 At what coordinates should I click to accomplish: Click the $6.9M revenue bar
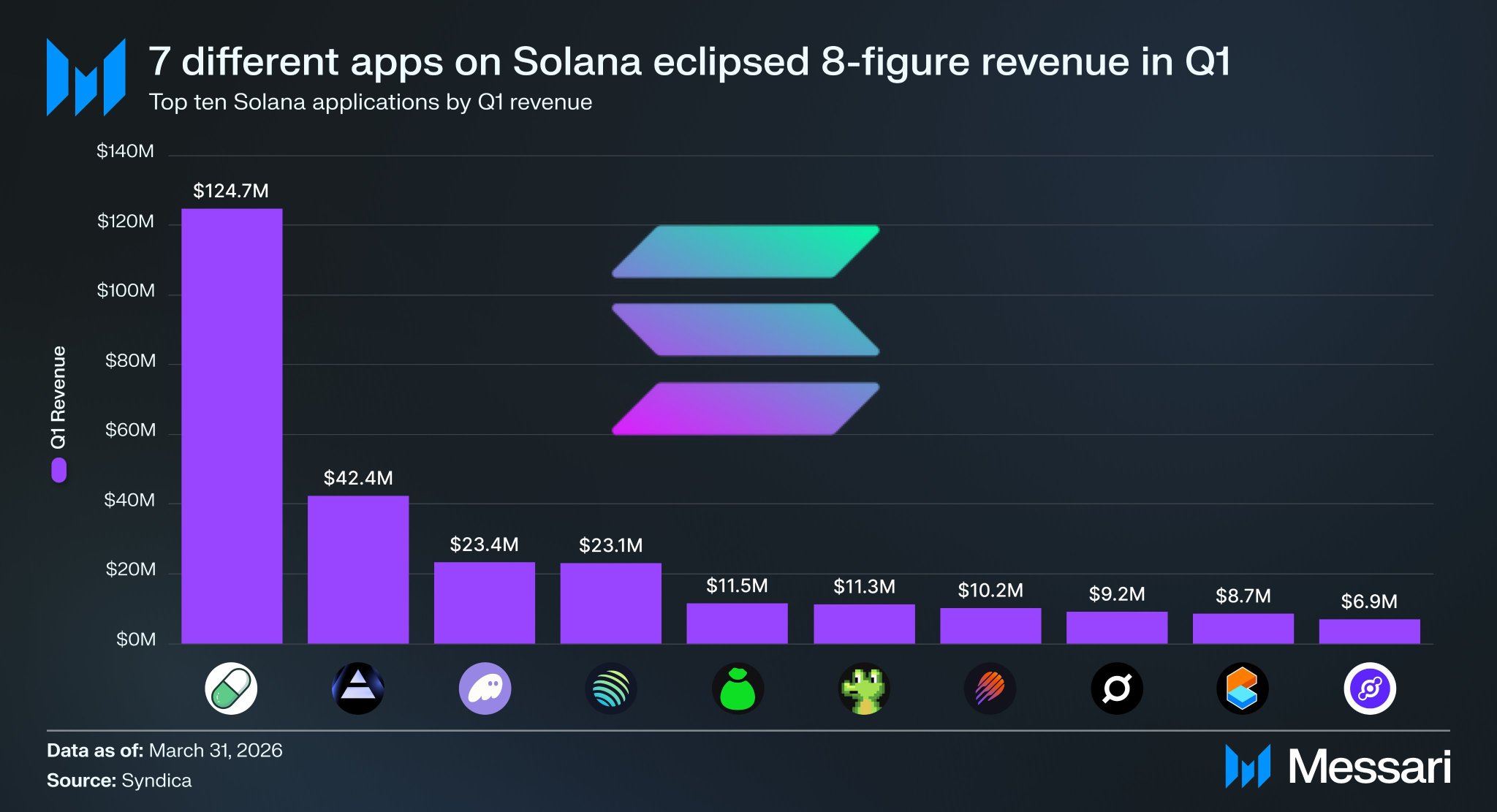click(x=1370, y=631)
